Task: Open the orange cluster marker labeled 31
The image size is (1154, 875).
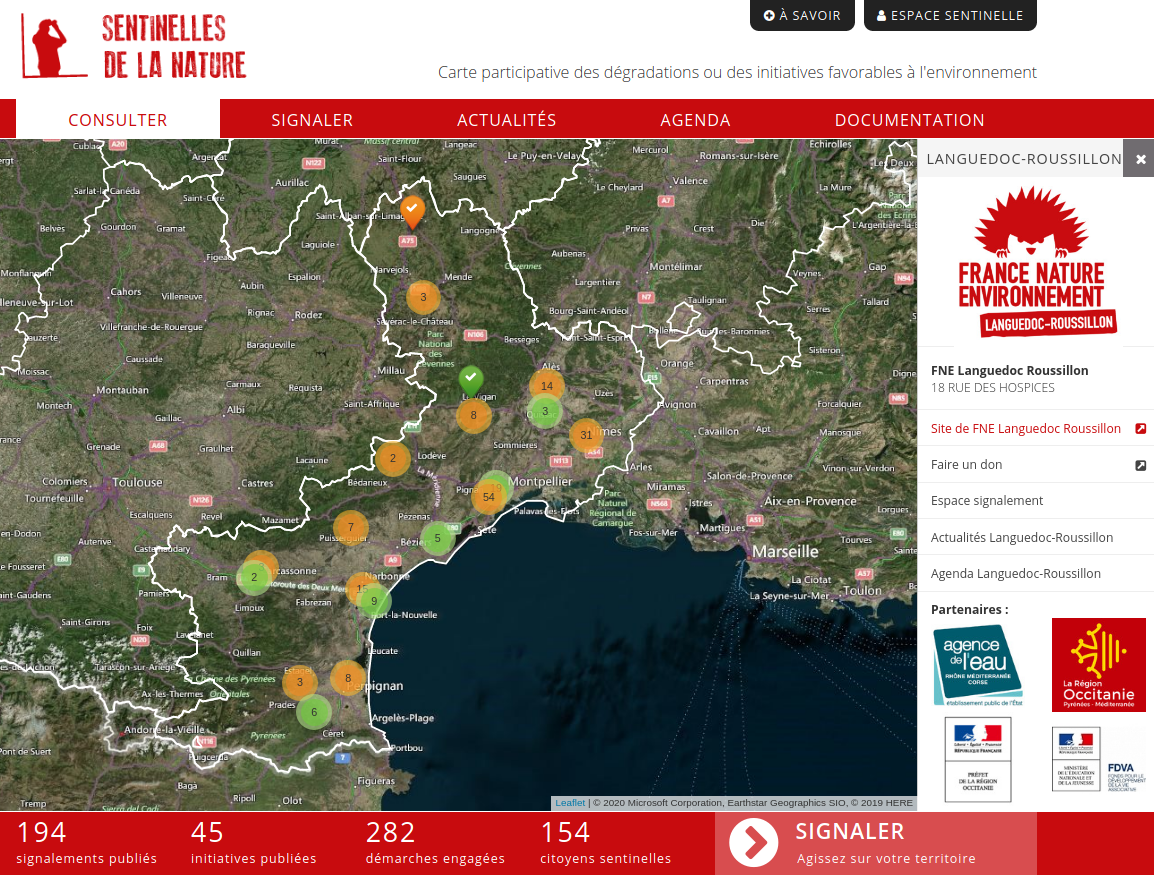Action: (x=586, y=435)
